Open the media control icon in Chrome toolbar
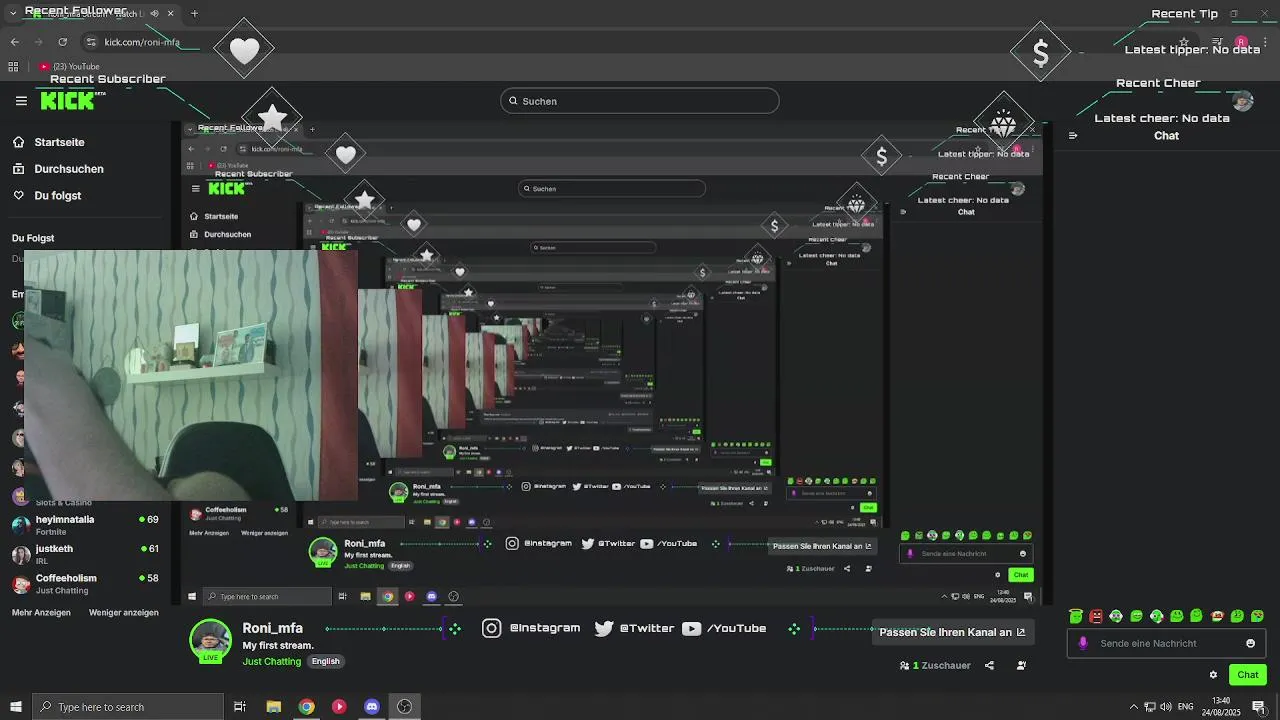Image resolution: width=1280 pixels, height=720 pixels. [x=1217, y=42]
